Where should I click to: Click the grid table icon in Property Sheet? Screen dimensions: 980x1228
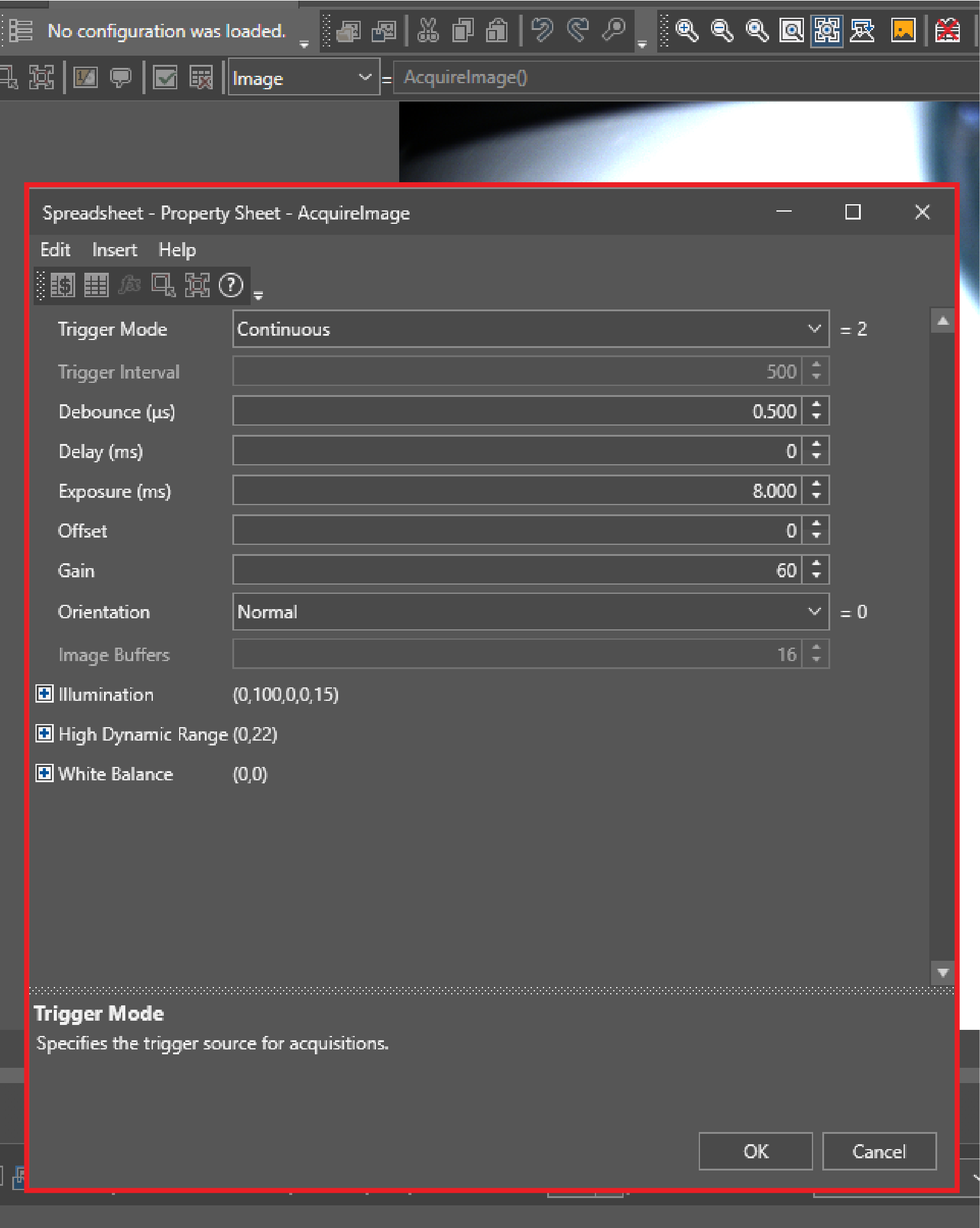(96, 286)
